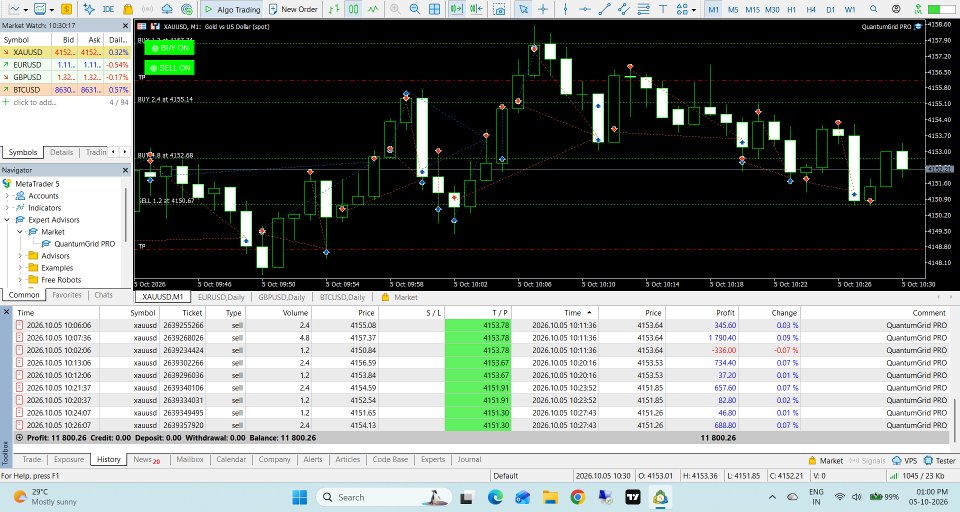The image size is (960, 512).
Task: Open the shapes objects dropdown arrow
Action: 694,10
